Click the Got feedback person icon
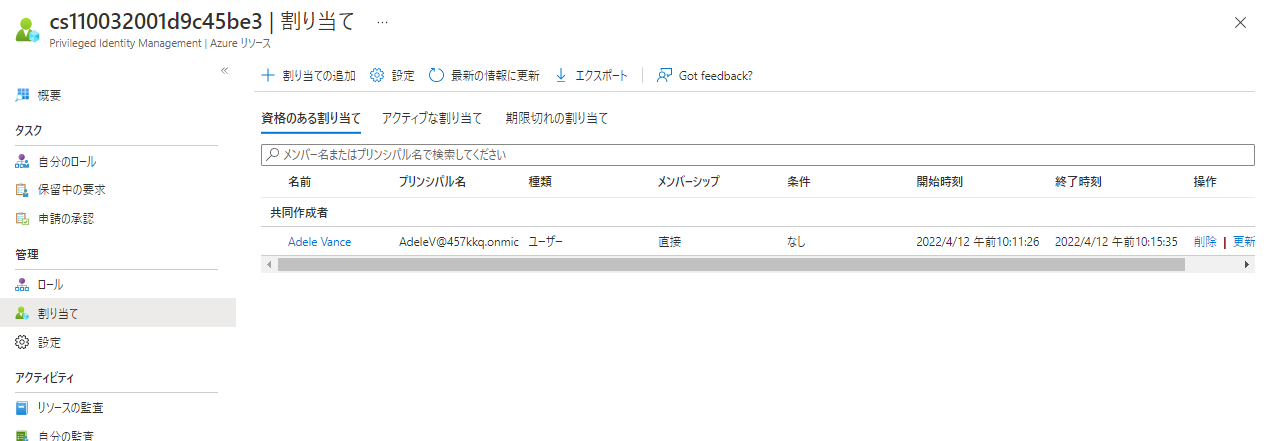Viewport: 1264px width, 441px height. (665, 75)
